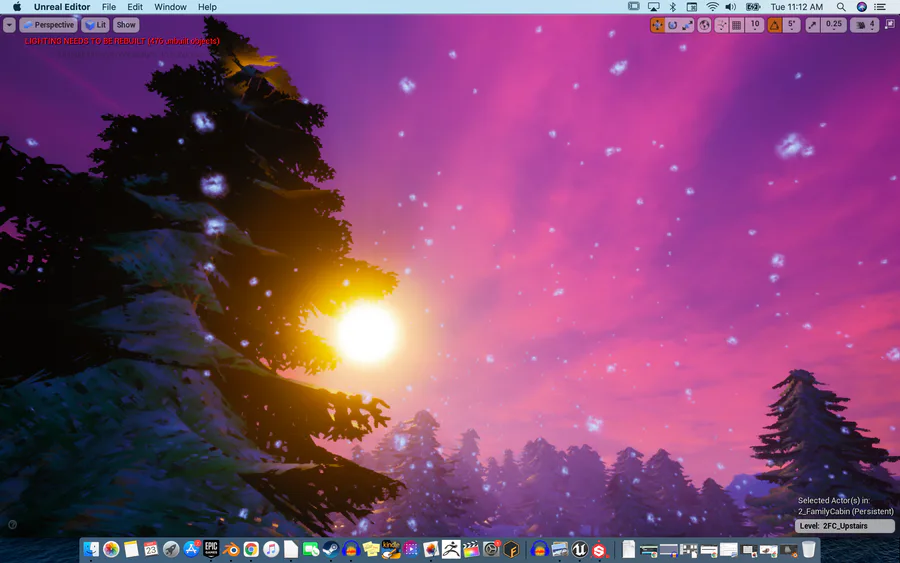The image size is (900, 563).
Task: Open the App Store from dock
Action: click(x=191, y=549)
